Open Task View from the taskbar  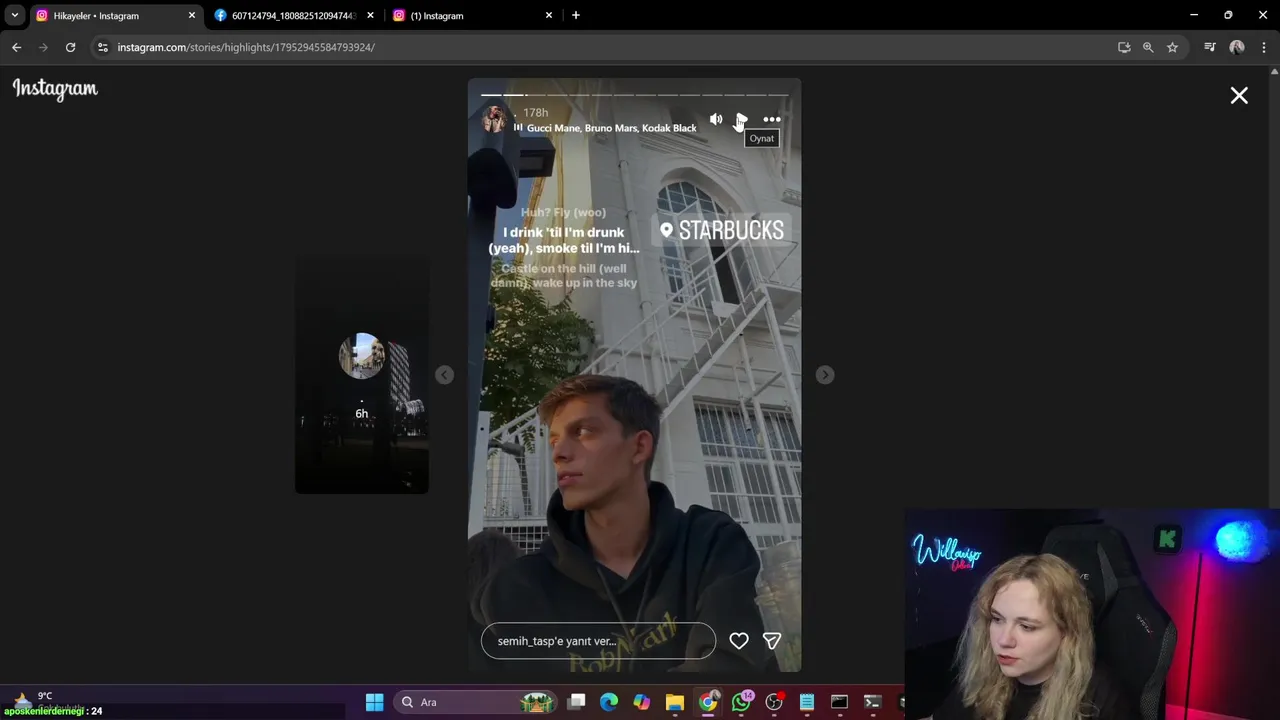click(577, 702)
